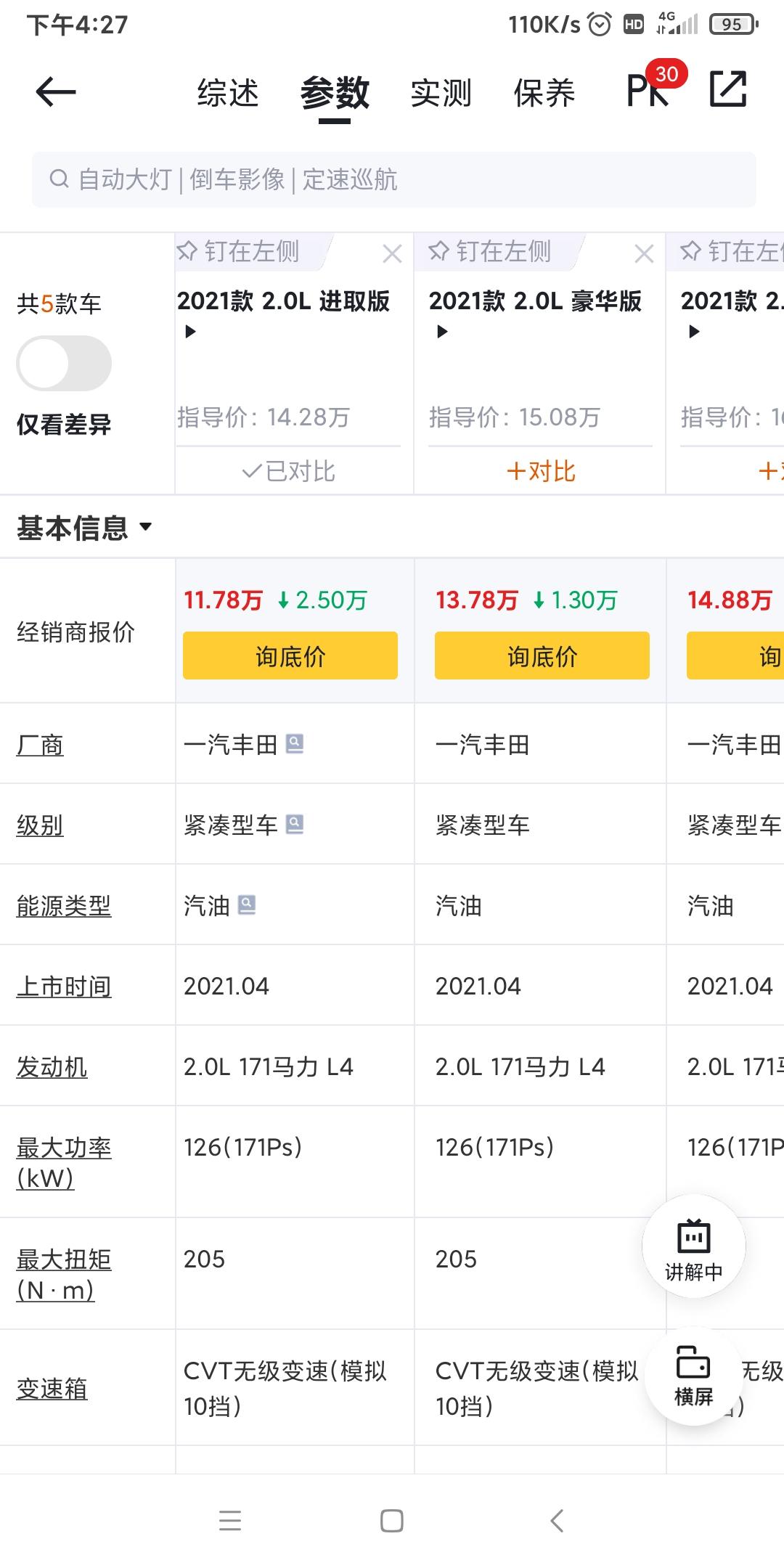Open 上市时间 parameter link
The width and height of the screenshot is (784, 1568).
(x=64, y=987)
